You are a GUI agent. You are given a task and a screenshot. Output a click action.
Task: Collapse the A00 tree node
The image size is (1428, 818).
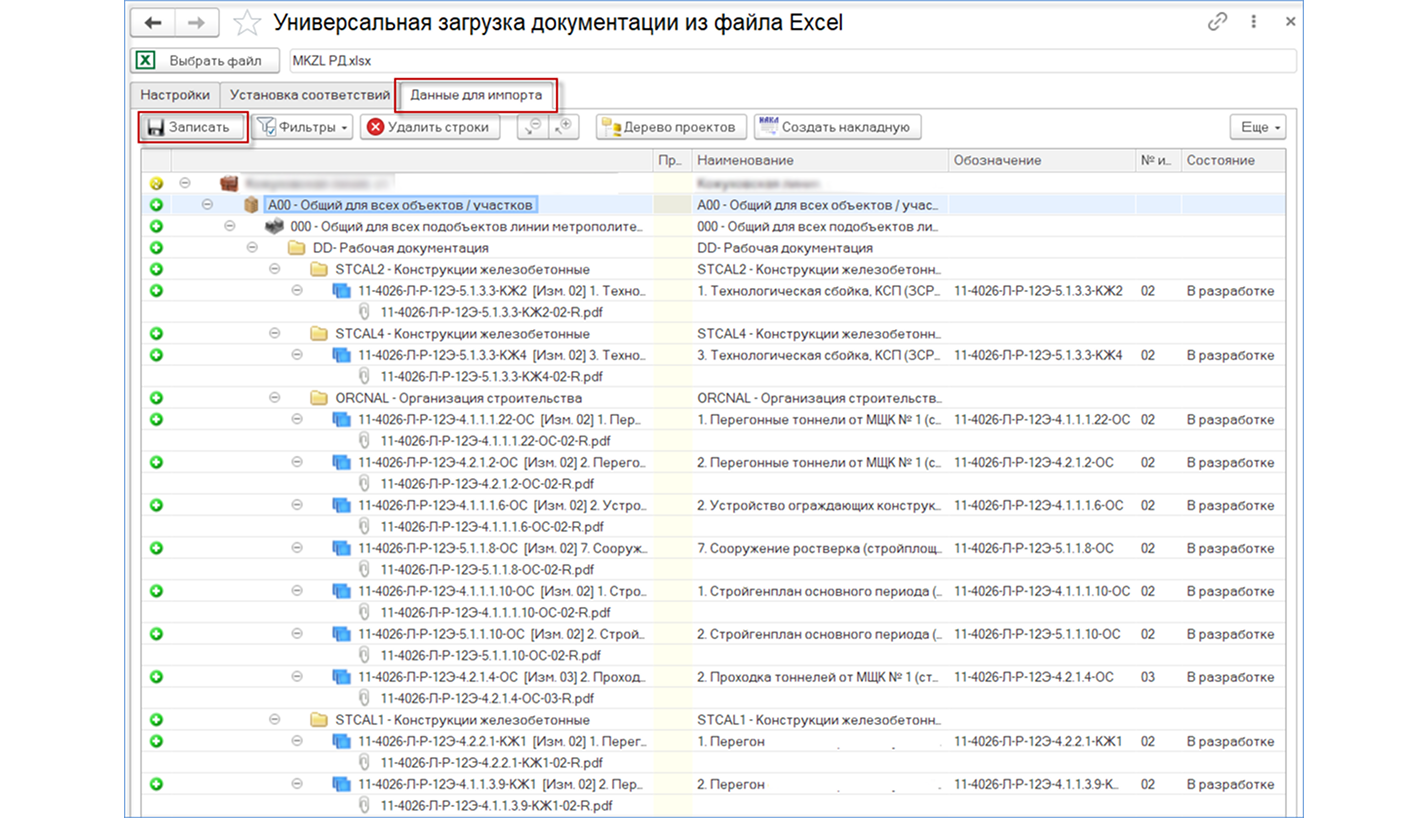tap(207, 205)
